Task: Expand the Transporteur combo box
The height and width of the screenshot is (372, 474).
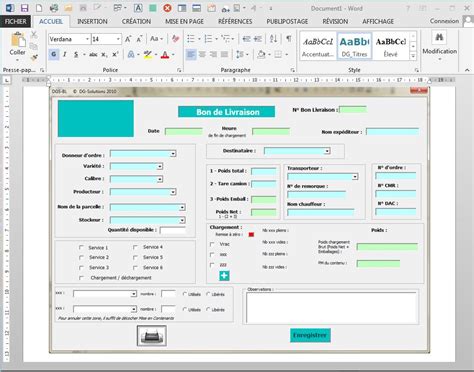Action: tap(355, 177)
